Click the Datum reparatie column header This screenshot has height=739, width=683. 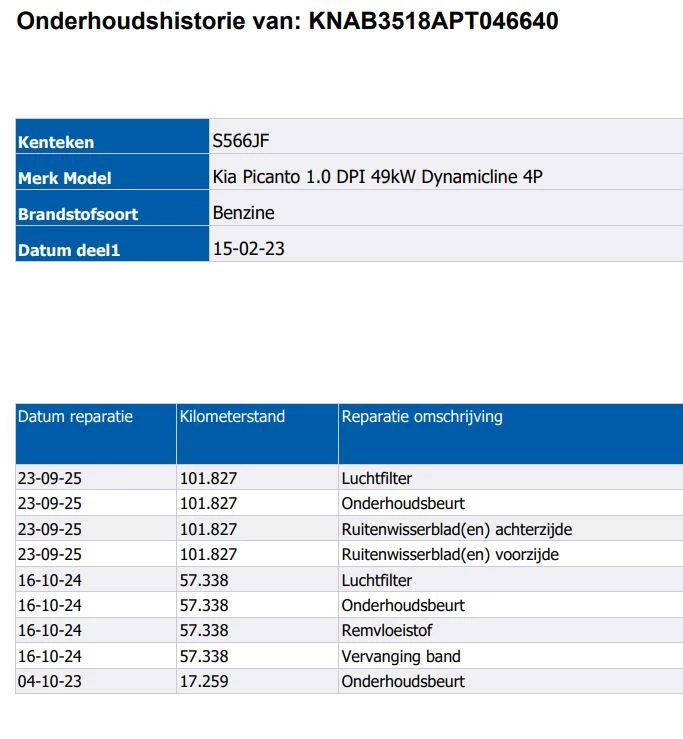[x=76, y=417]
